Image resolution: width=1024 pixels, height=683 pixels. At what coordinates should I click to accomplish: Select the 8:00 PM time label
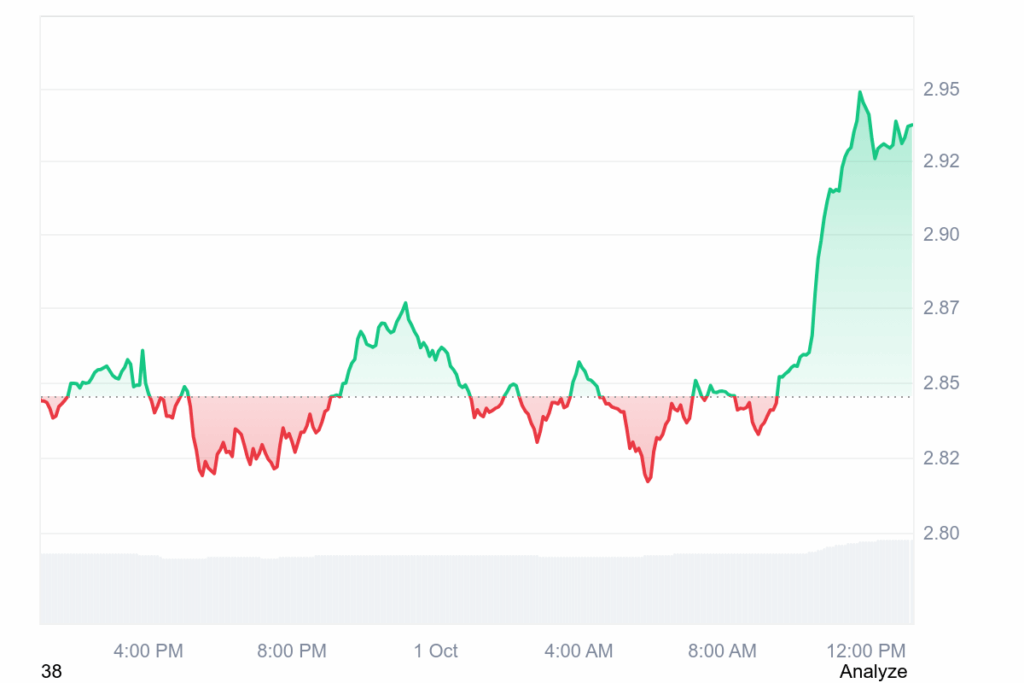(x=292, y=651)
